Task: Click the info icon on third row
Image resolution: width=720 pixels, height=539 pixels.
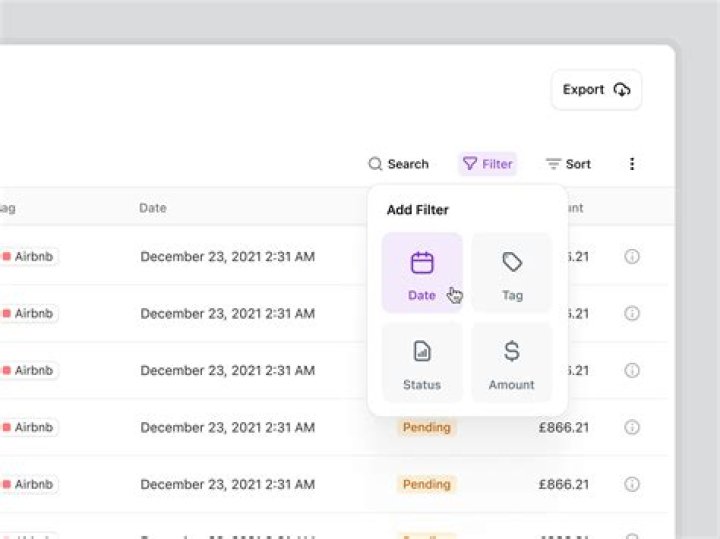Action: [x=632, y=370]
